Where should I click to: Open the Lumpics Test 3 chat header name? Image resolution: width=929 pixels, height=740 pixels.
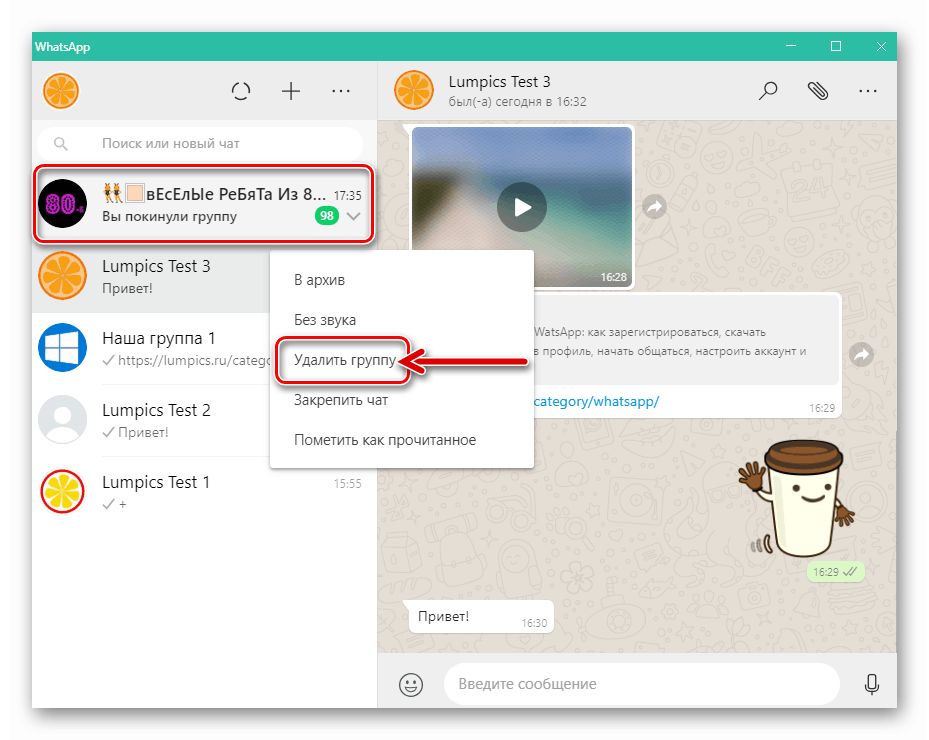(x=501, y=81)
